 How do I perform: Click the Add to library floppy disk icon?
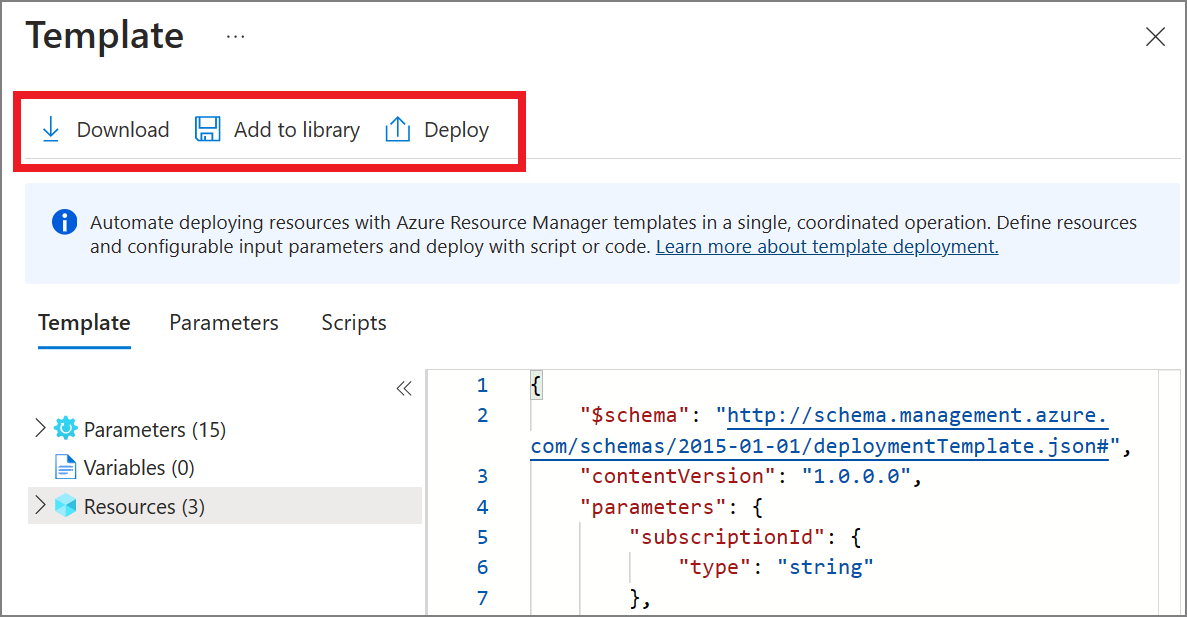208,130
